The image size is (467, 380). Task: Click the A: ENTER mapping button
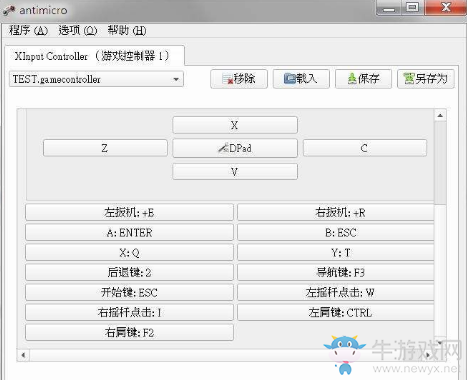(129, 232)
